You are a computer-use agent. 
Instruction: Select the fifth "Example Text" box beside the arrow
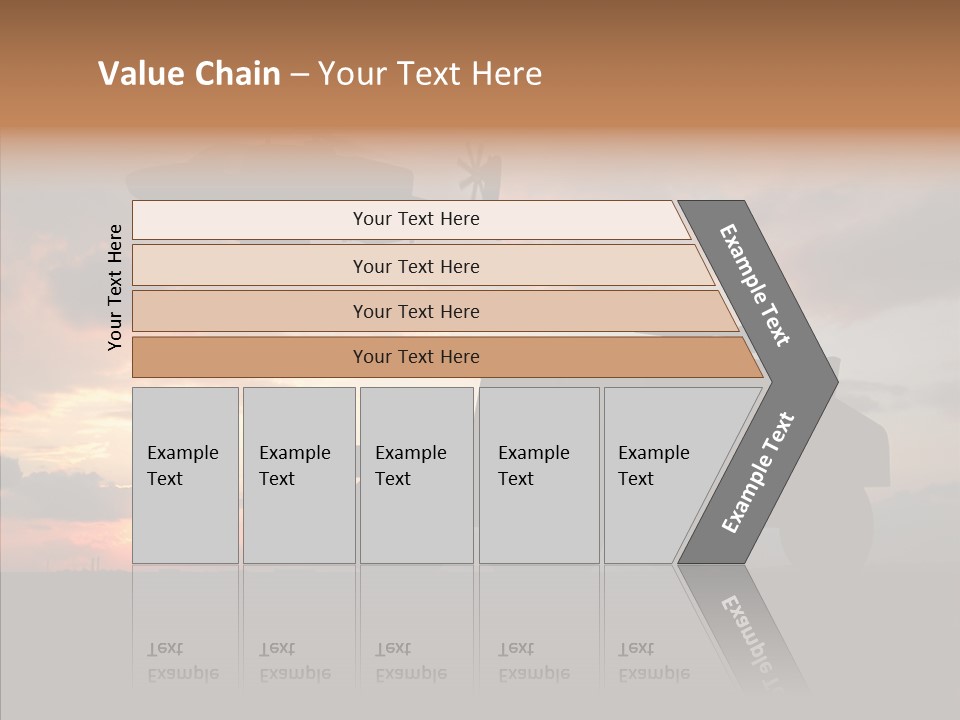(665, 475)
